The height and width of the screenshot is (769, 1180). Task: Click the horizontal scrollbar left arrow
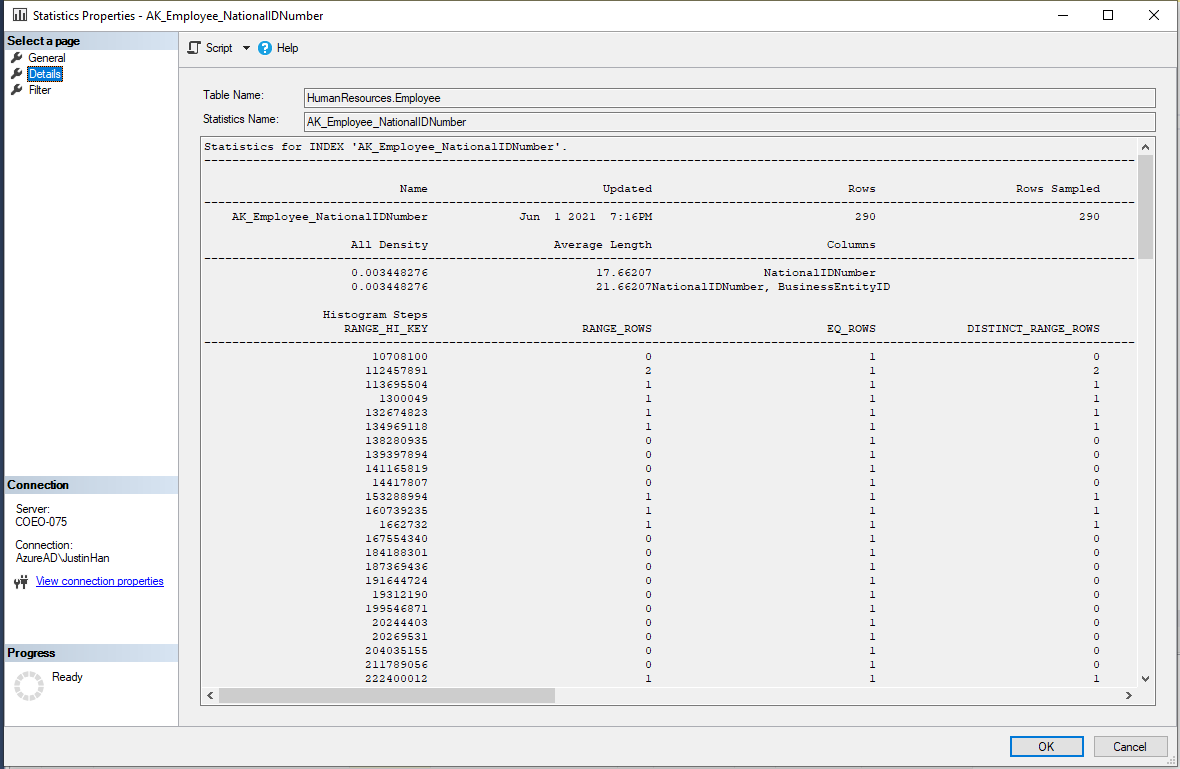211,695
